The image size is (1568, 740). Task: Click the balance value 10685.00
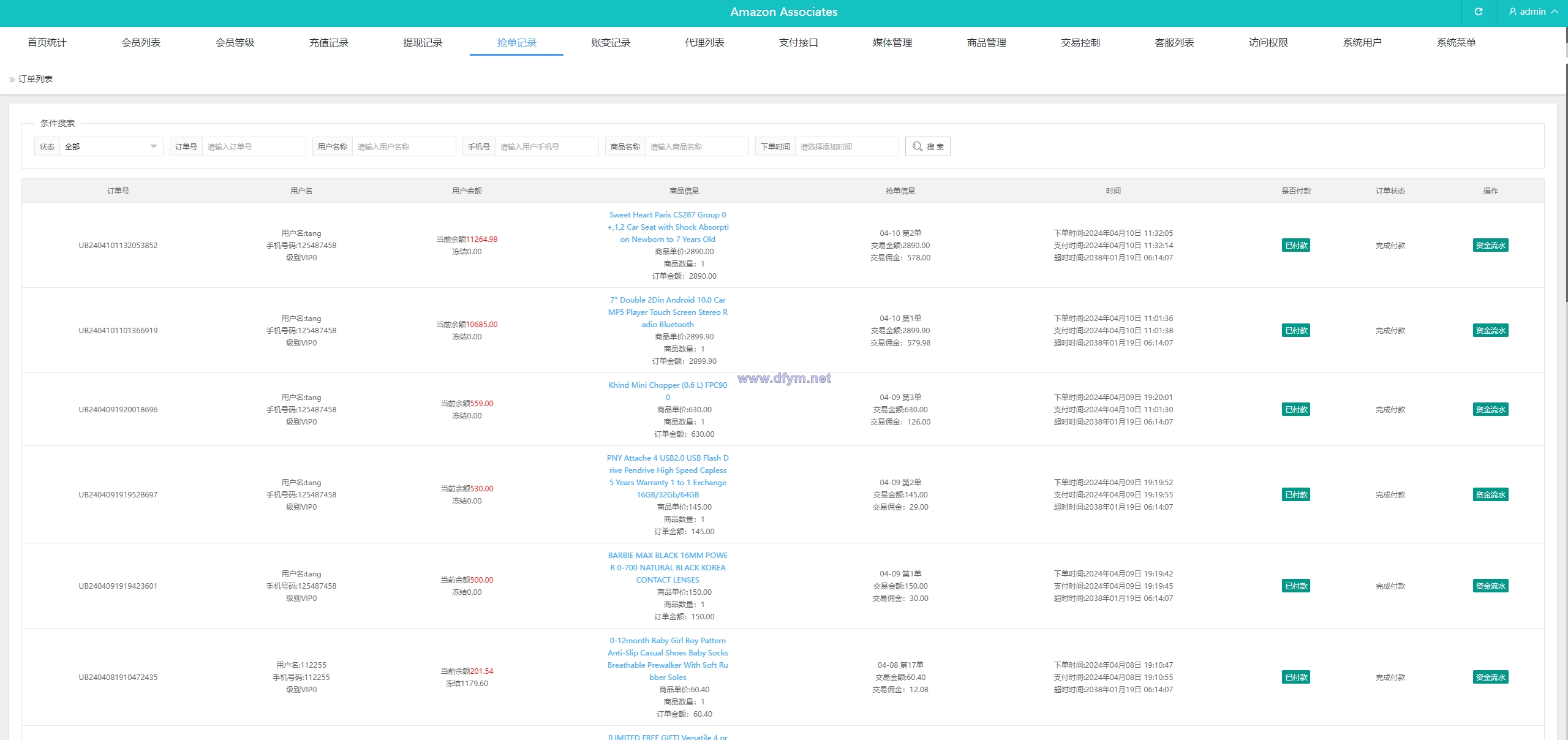click(481, 324)
